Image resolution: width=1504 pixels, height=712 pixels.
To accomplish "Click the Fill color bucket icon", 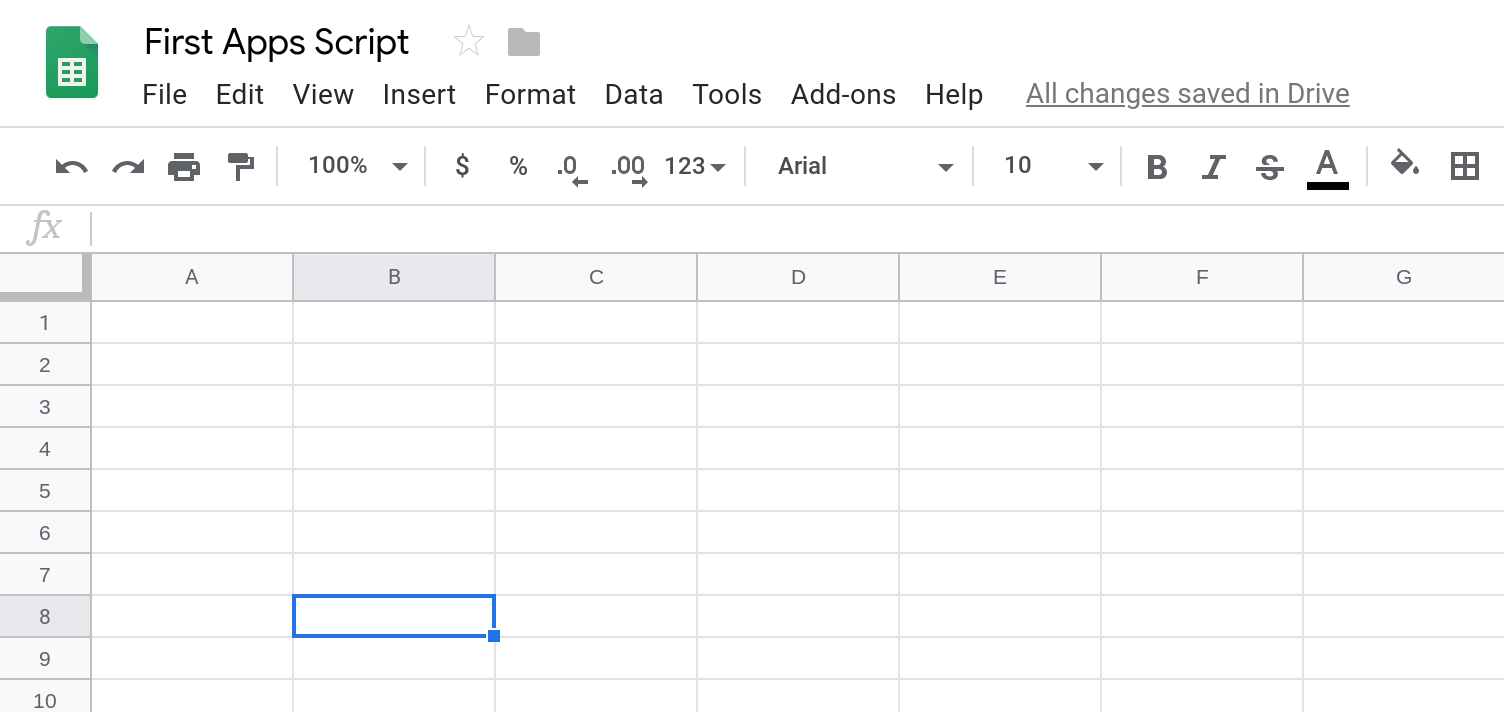I will [1405, 163].
